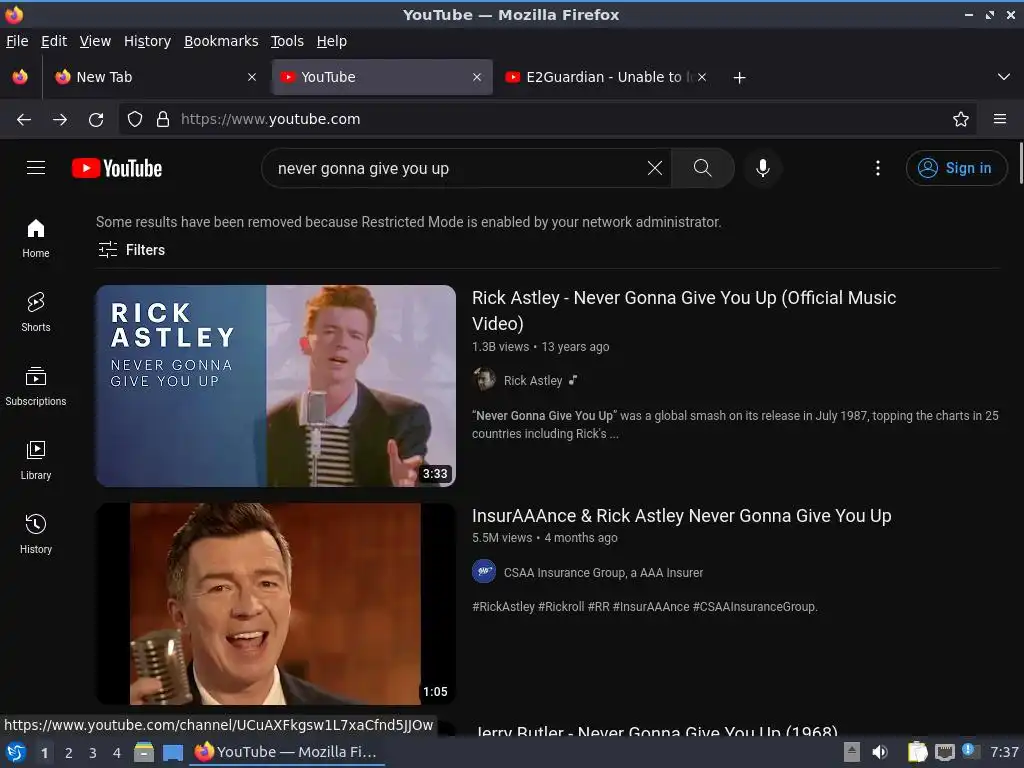This screenshot has height=768, width=1024.
Task: Open the View menu
Action: coord(95,41)
